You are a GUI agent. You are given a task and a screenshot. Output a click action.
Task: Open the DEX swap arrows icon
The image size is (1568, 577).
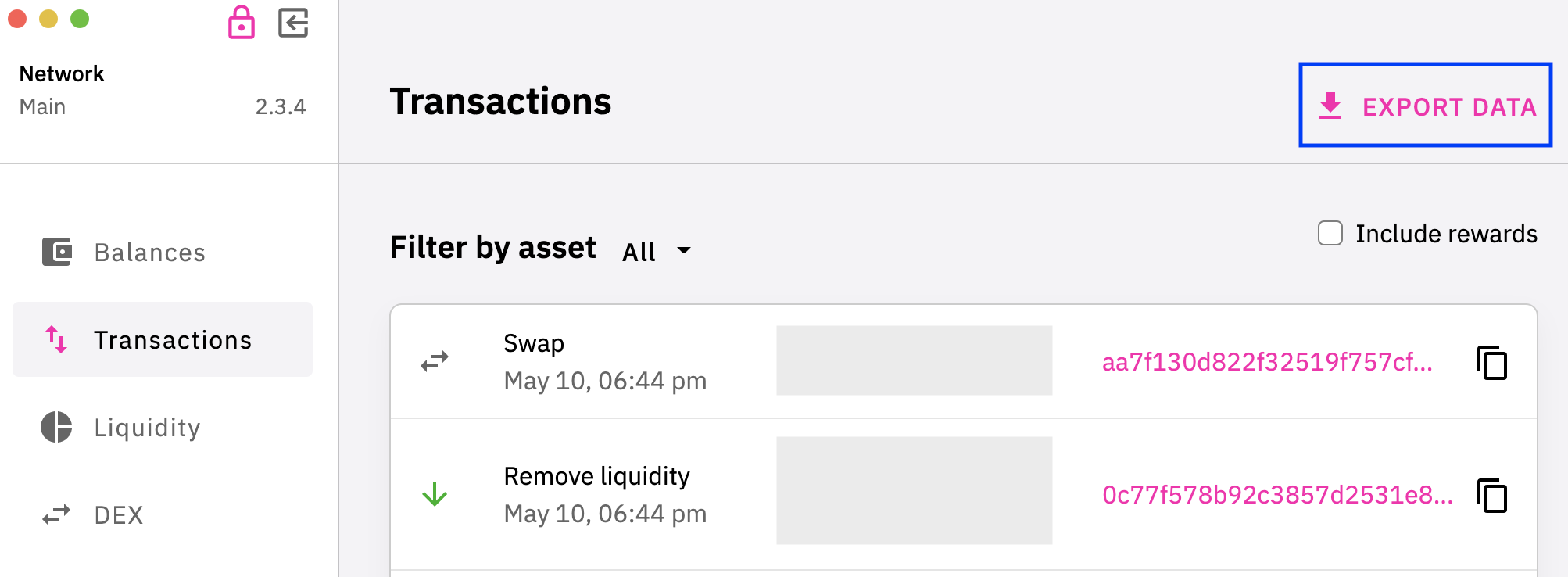click(56, 514)
